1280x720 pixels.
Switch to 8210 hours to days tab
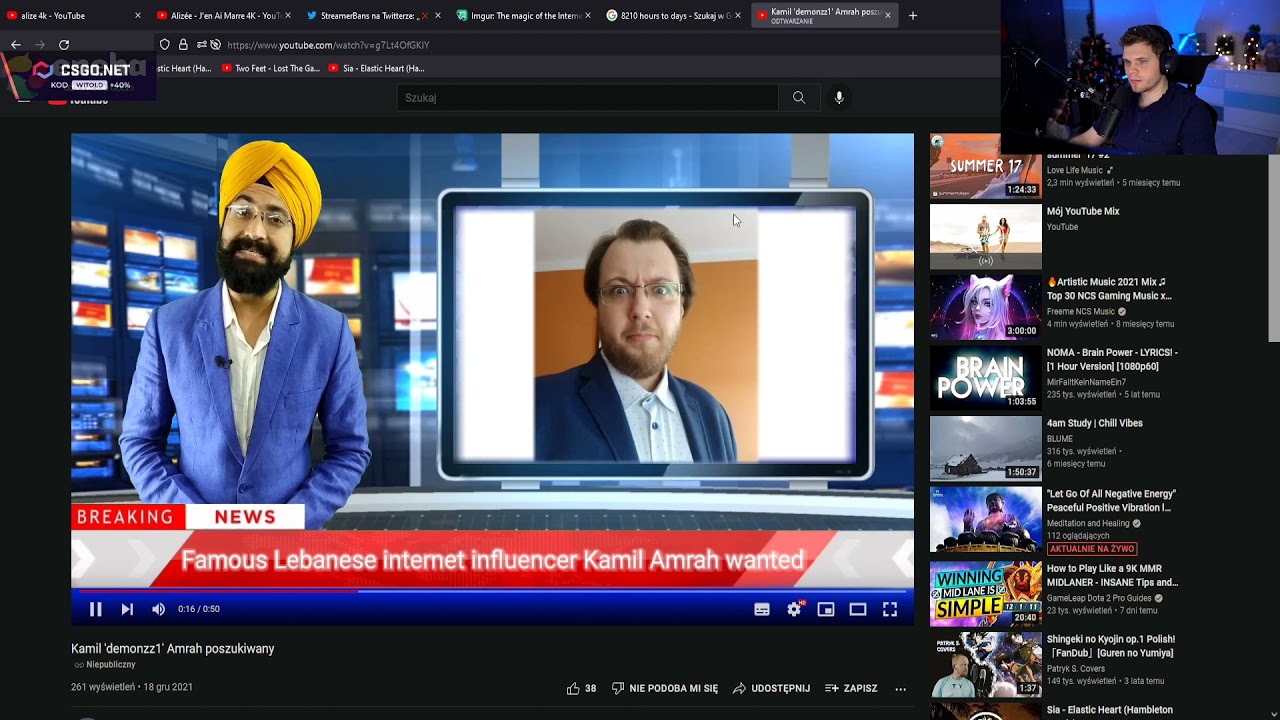675,16
